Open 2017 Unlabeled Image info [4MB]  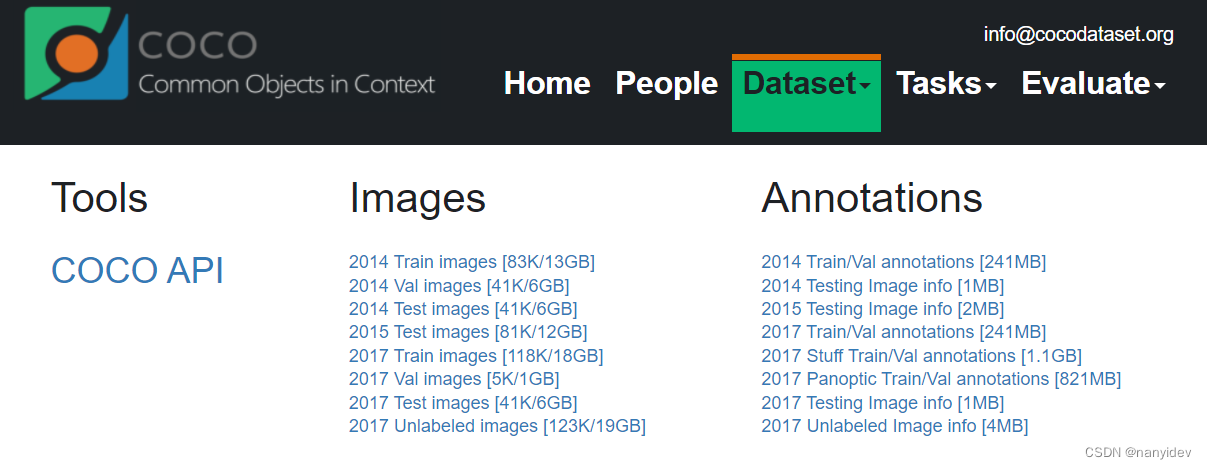click(x=894, y=426)
